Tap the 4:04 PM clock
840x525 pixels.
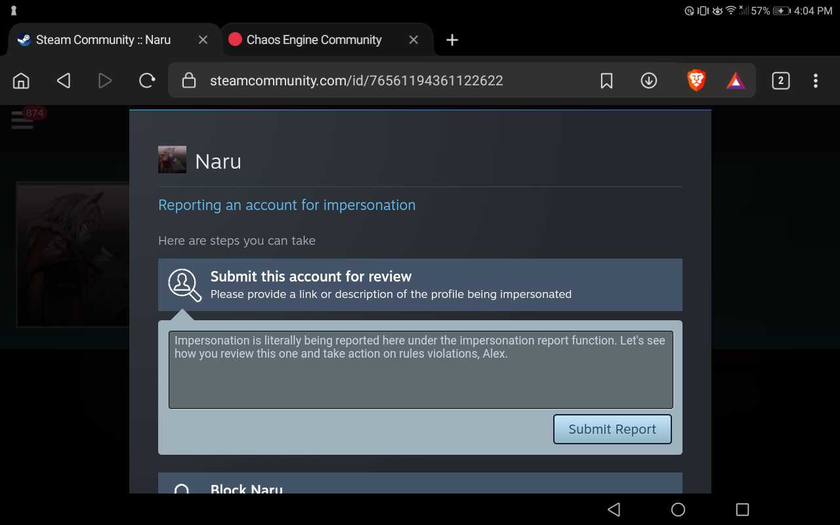tap(813, 11)
